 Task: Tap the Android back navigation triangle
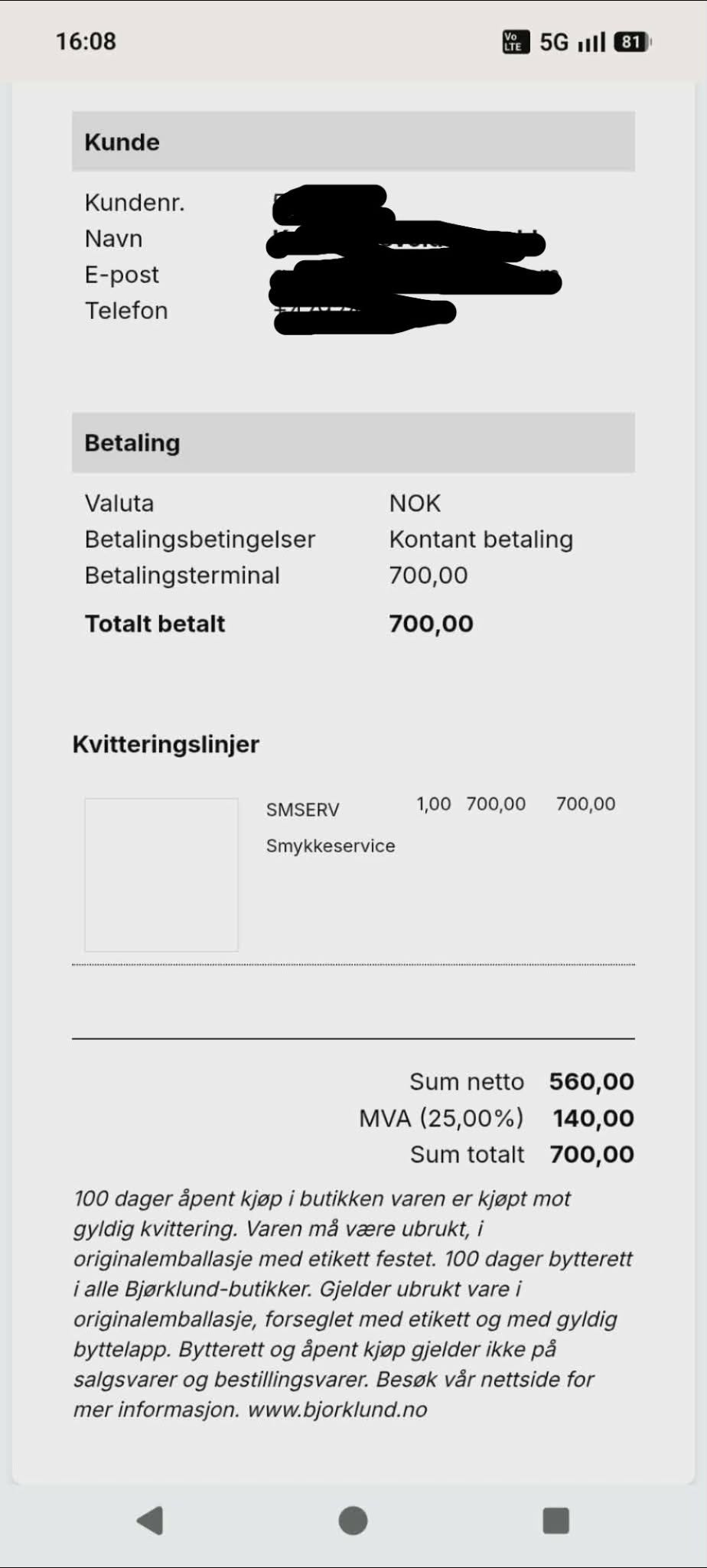click(150, 1521)
